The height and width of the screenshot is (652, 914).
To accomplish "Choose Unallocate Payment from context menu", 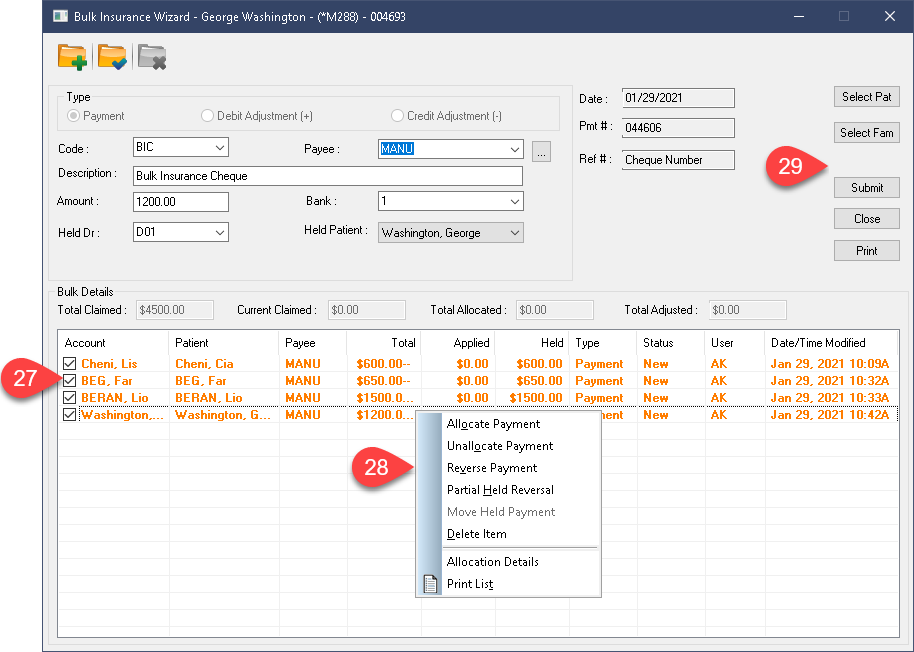I will coord(500,446).
